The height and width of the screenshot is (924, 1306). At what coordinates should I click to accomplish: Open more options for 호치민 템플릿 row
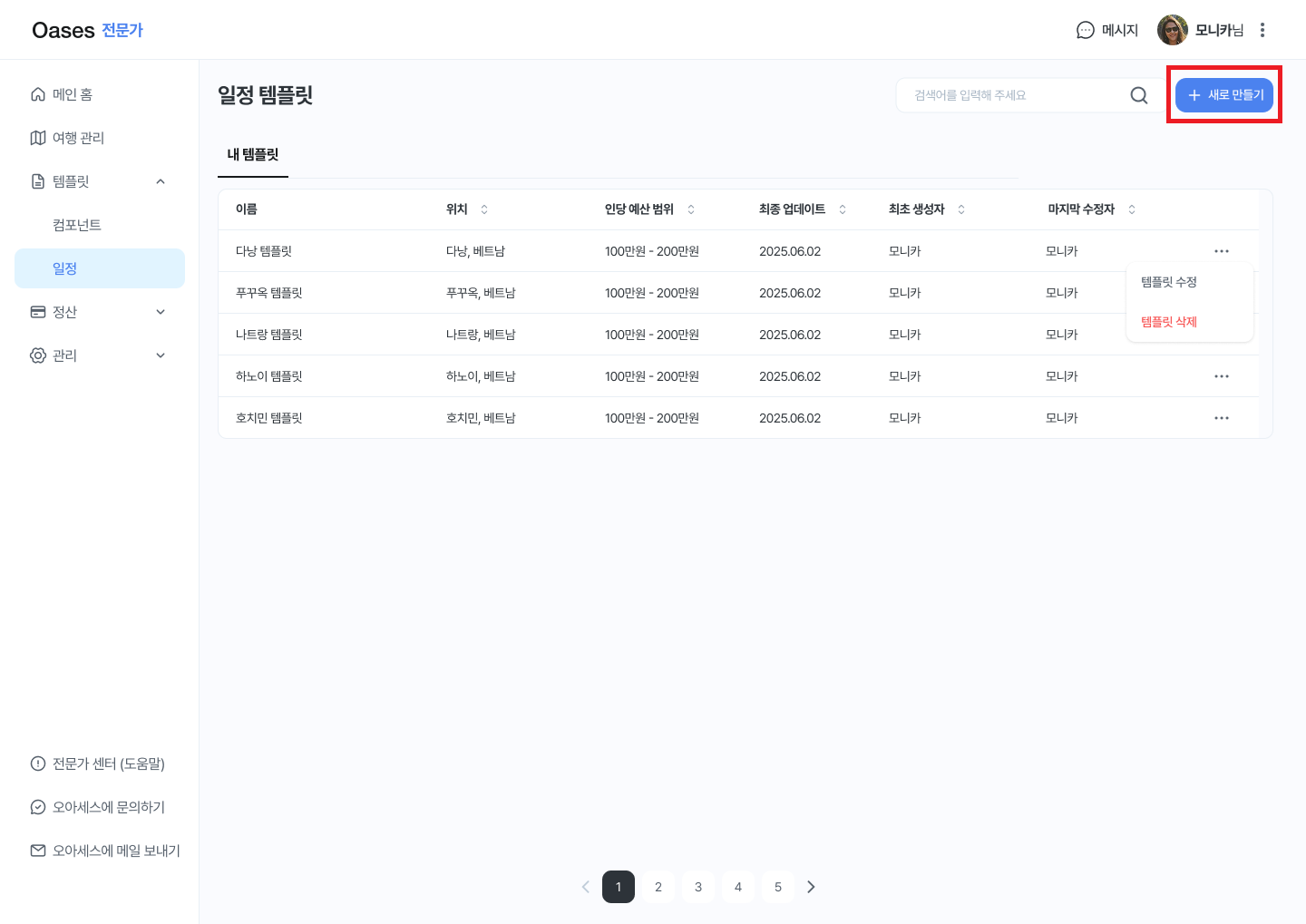click(1221, 418)
